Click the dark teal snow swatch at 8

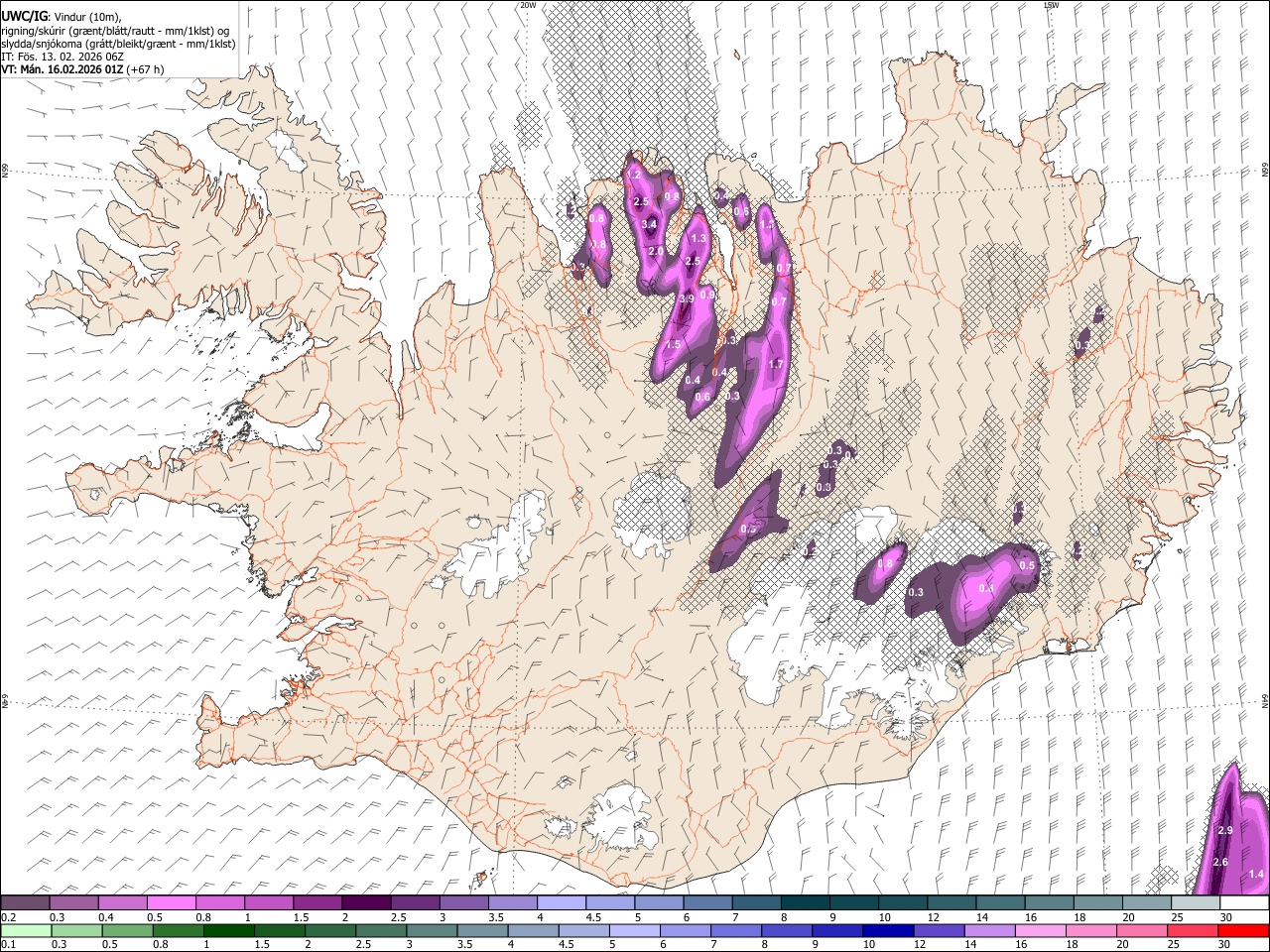point(805,902)
